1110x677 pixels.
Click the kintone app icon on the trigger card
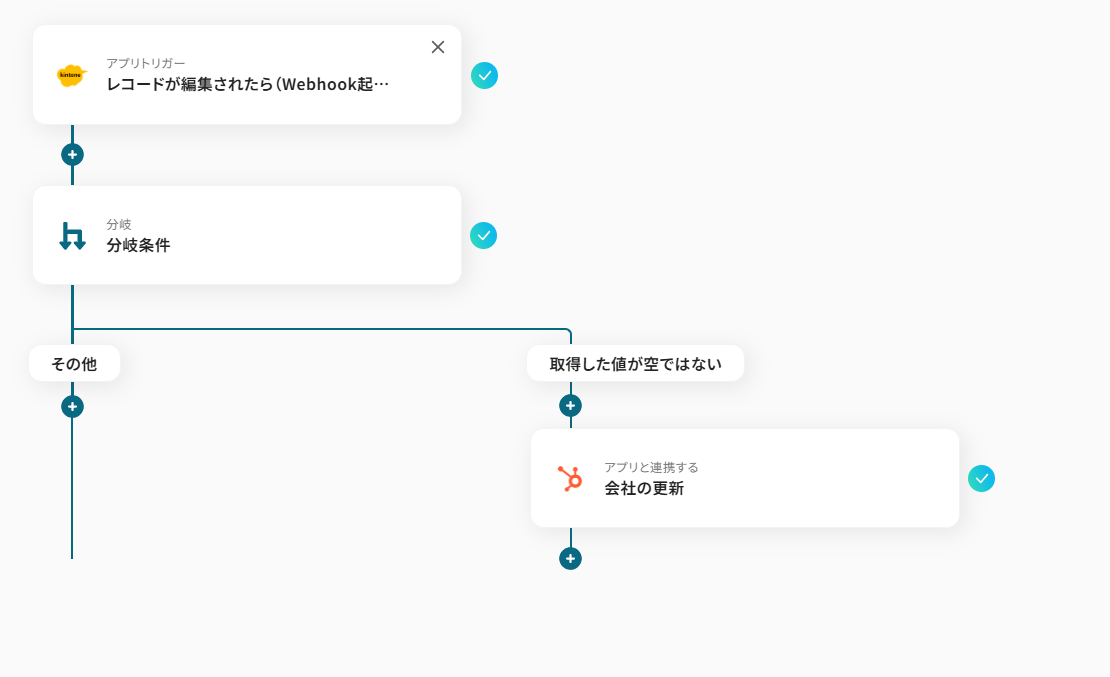pos(69,75)
